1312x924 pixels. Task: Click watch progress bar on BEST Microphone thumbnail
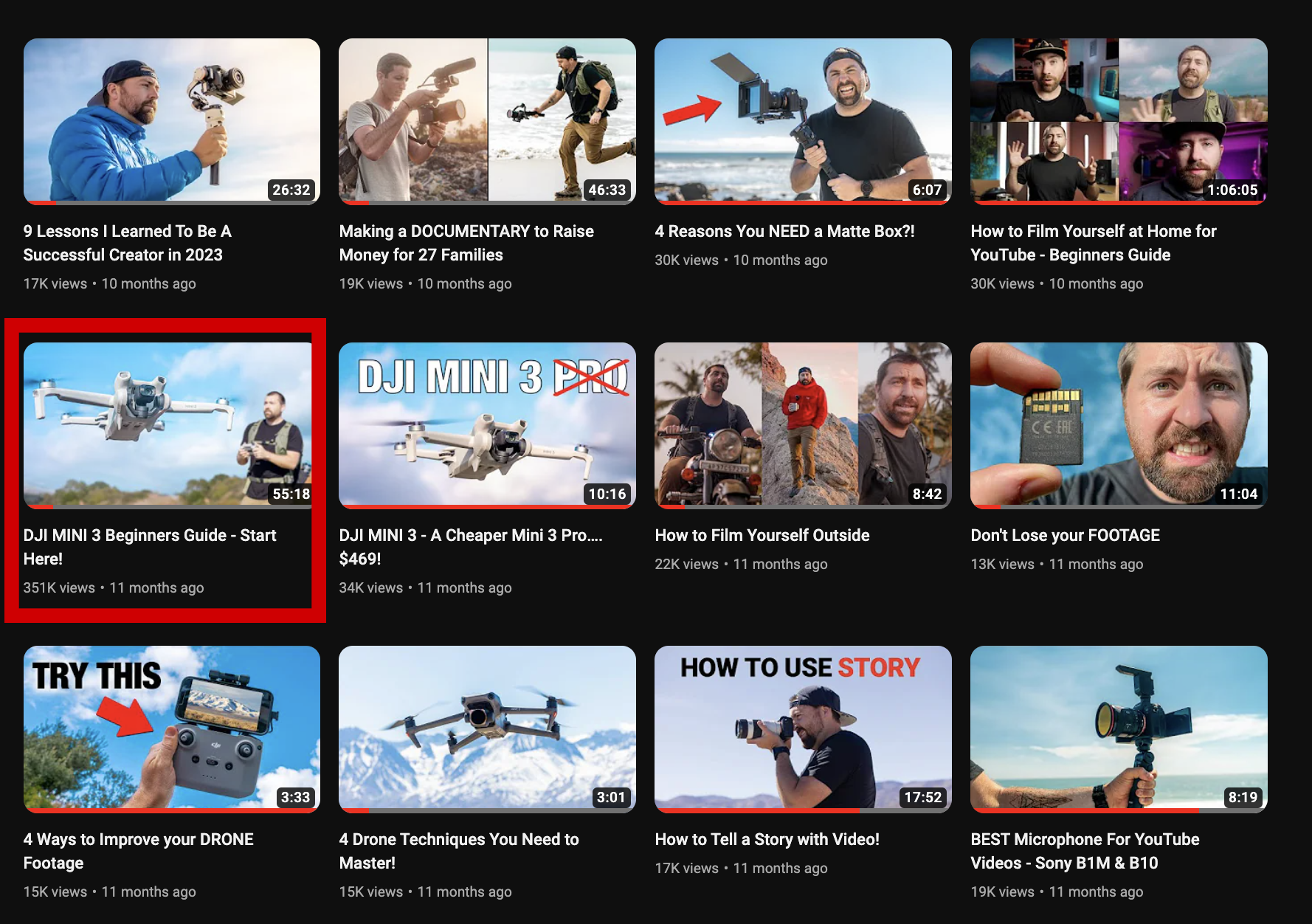click(x=1119, y=810)
